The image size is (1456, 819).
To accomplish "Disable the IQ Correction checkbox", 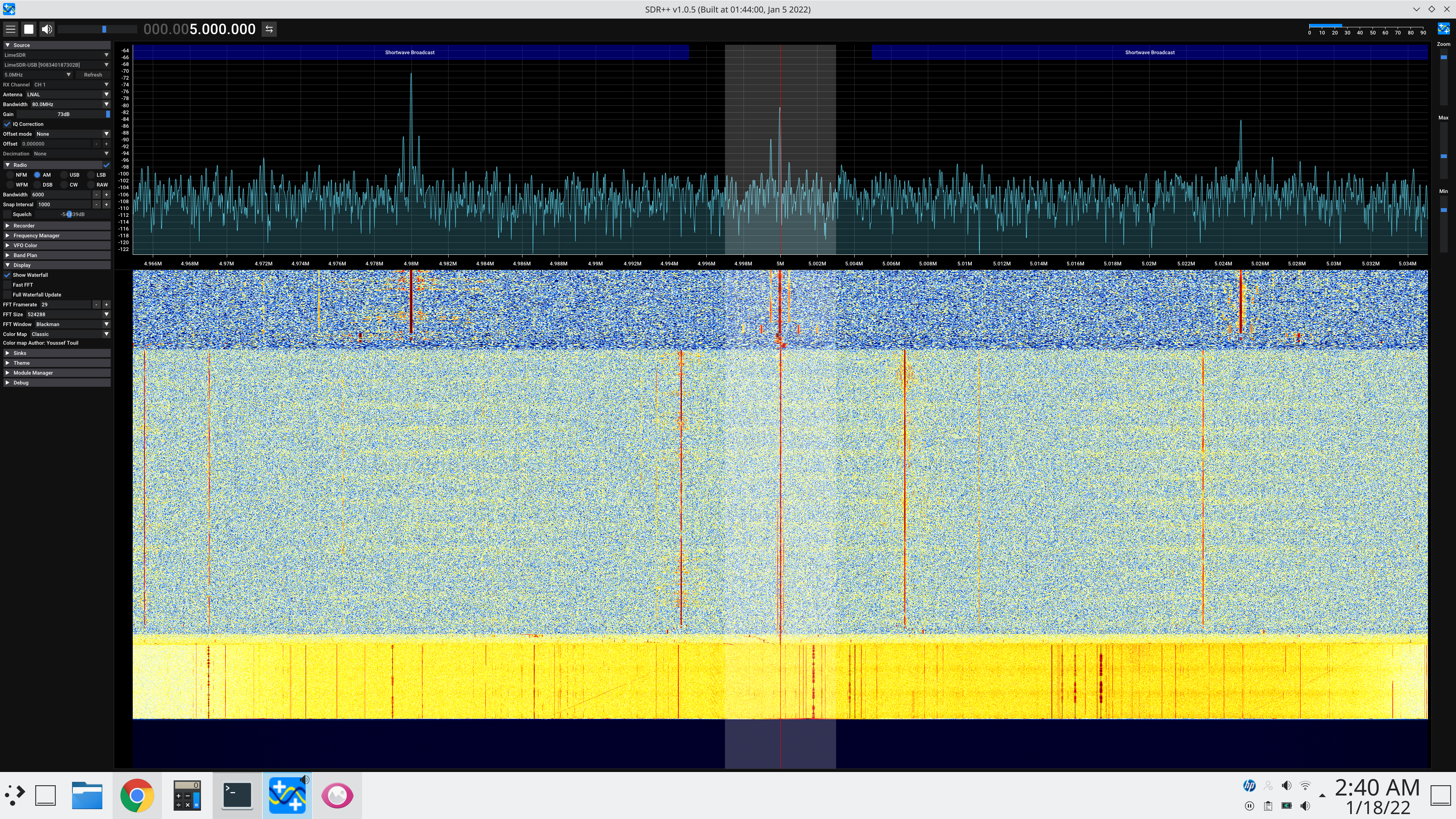I will [7, 124].
